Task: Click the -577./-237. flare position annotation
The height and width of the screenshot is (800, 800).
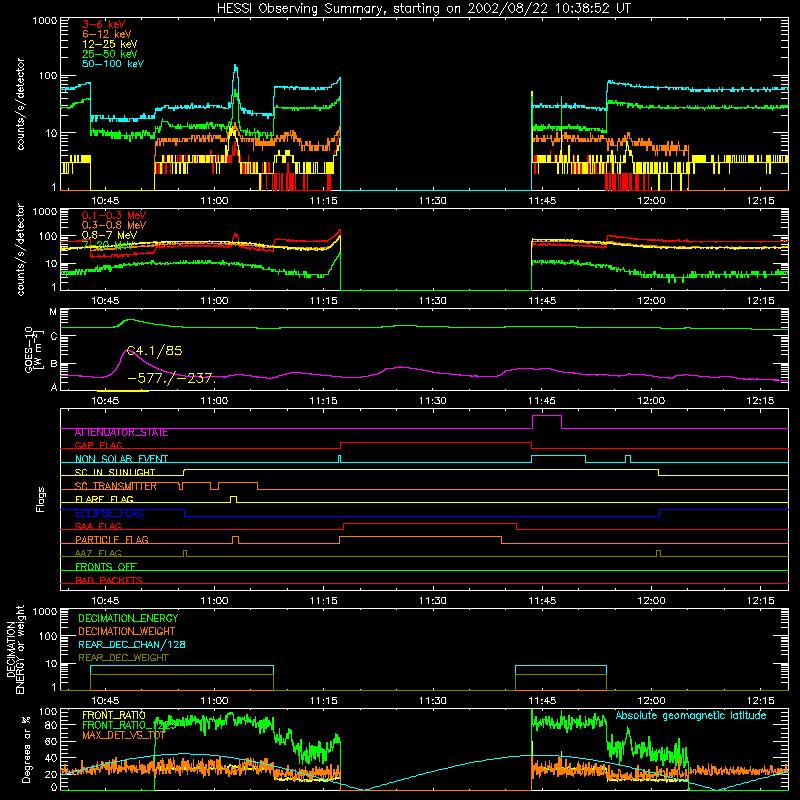Action: pos(172,379)
